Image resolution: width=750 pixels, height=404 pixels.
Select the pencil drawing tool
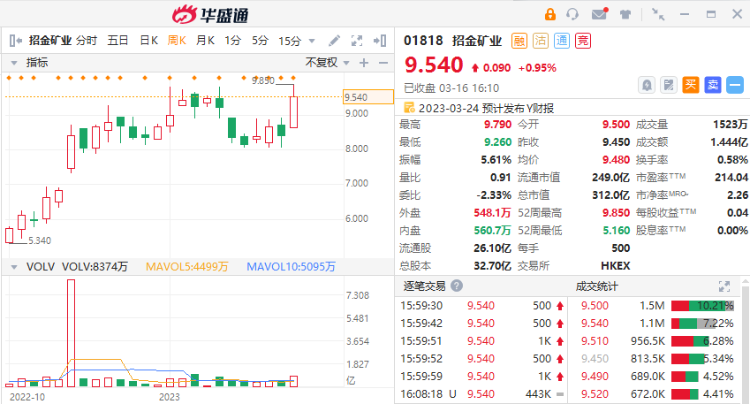coord(334,41)
